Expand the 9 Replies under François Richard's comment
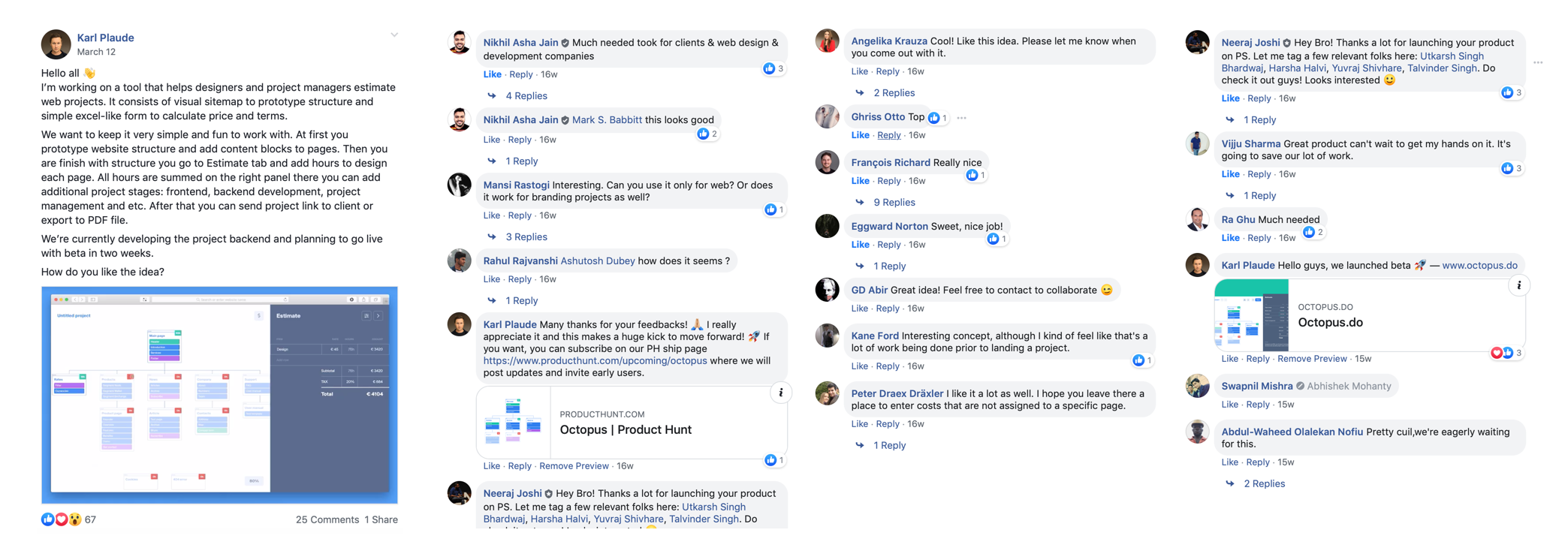The height and width of the screenshot is (557, 1568). tap(894, 202)
